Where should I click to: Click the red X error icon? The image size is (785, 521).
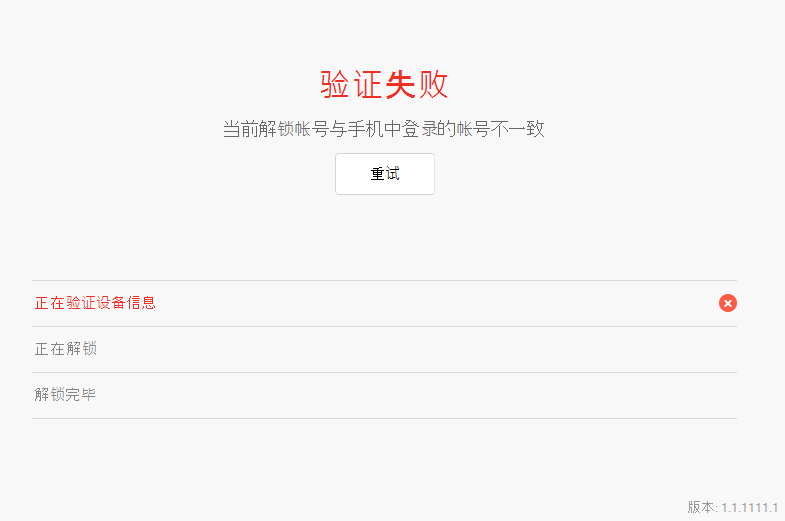727,303
